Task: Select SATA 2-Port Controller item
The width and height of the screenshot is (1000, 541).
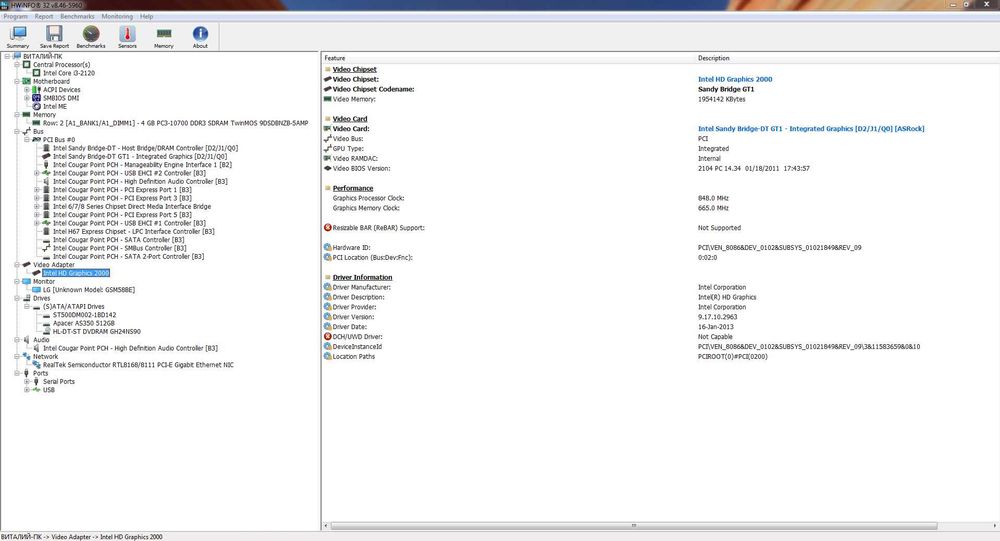Action: pos(129,256)
